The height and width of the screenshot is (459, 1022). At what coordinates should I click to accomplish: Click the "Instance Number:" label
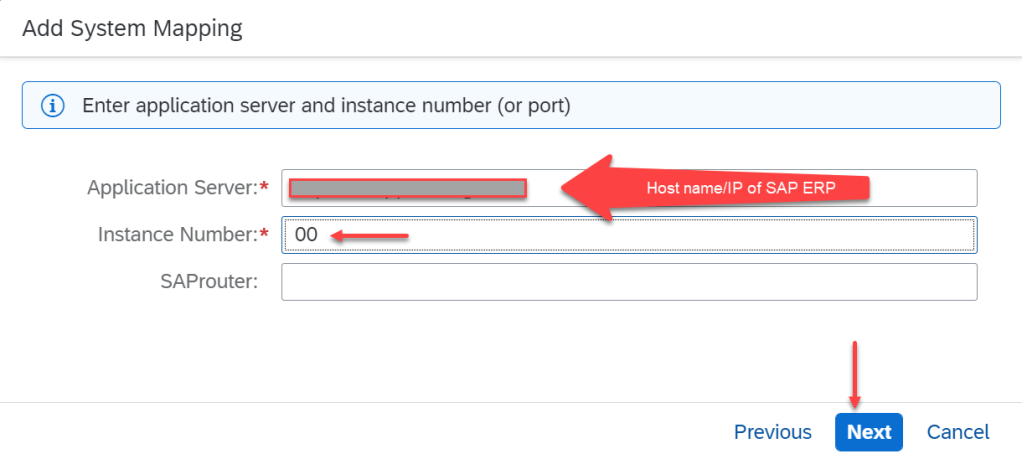tap(178, 235)
